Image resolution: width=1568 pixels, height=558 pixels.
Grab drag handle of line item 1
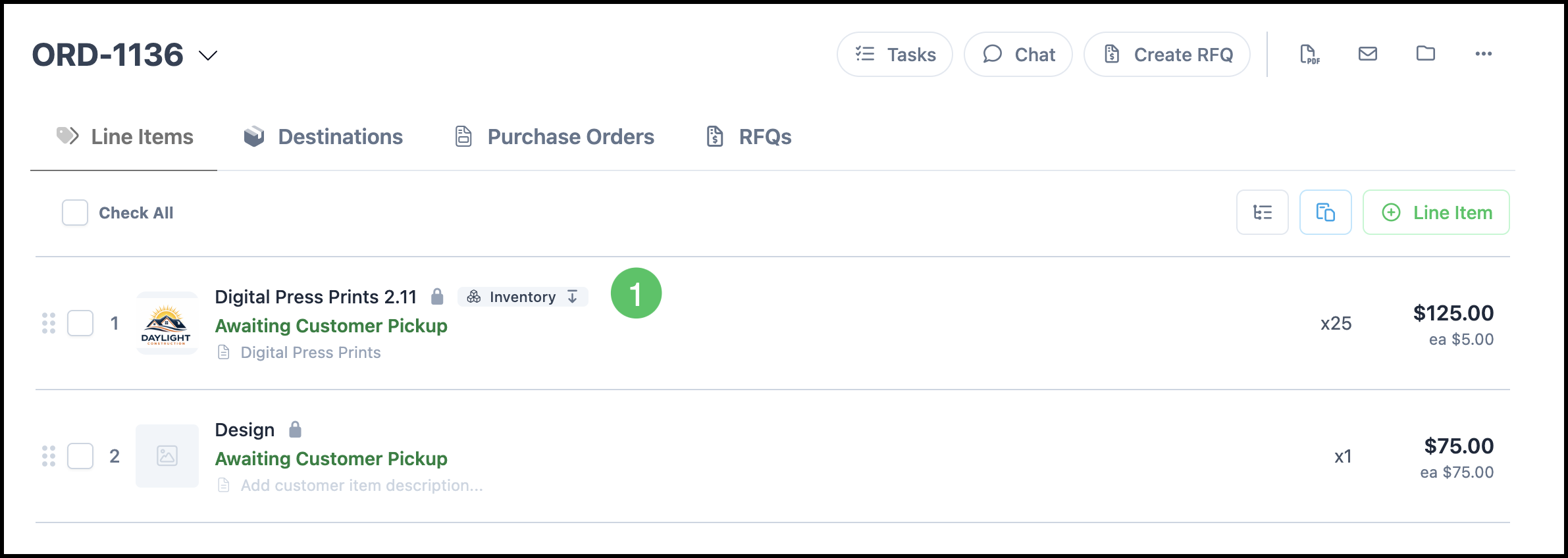(49, 323)
